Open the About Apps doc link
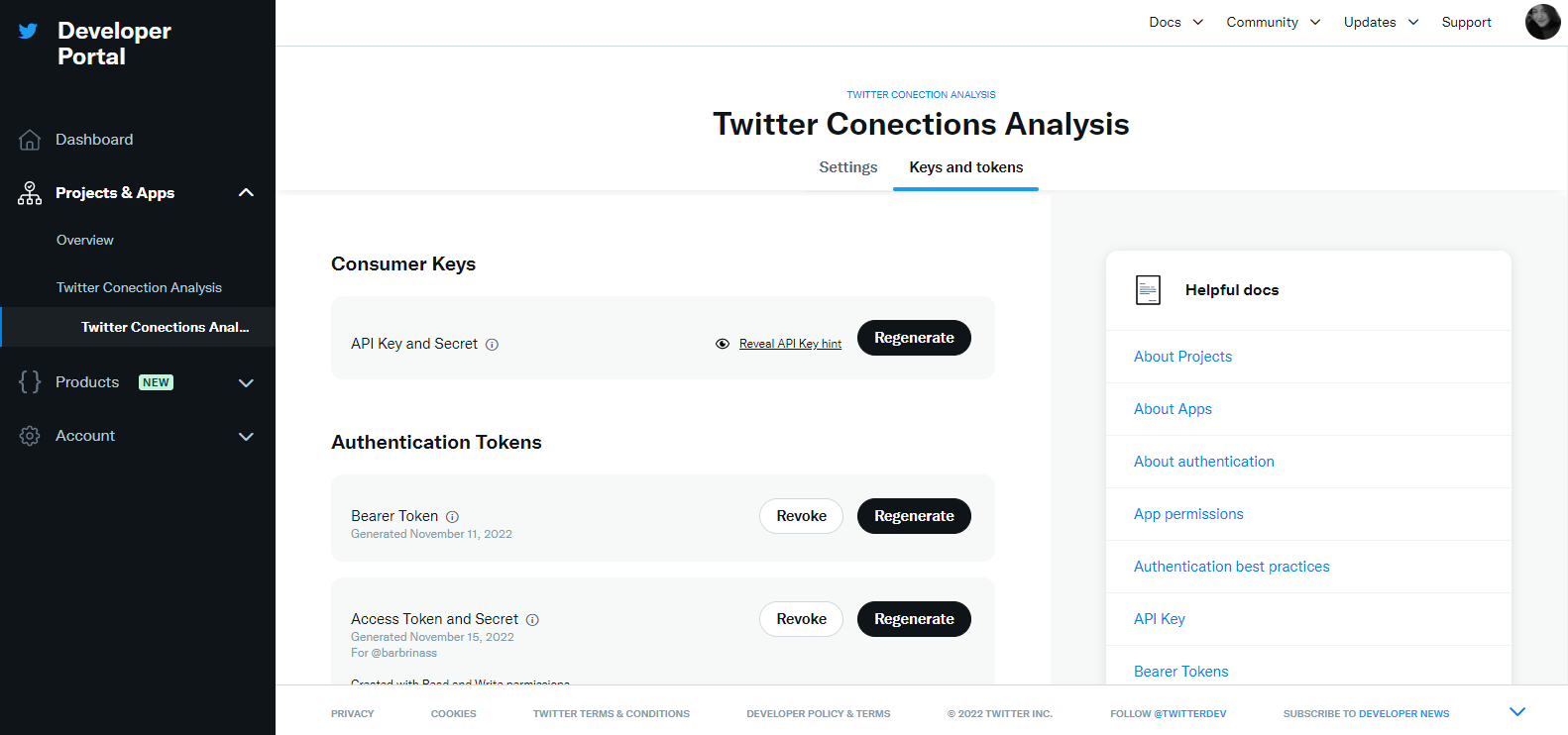Image resolution: width=1568 pixels, height=735 pixels. click(1173, 409)
